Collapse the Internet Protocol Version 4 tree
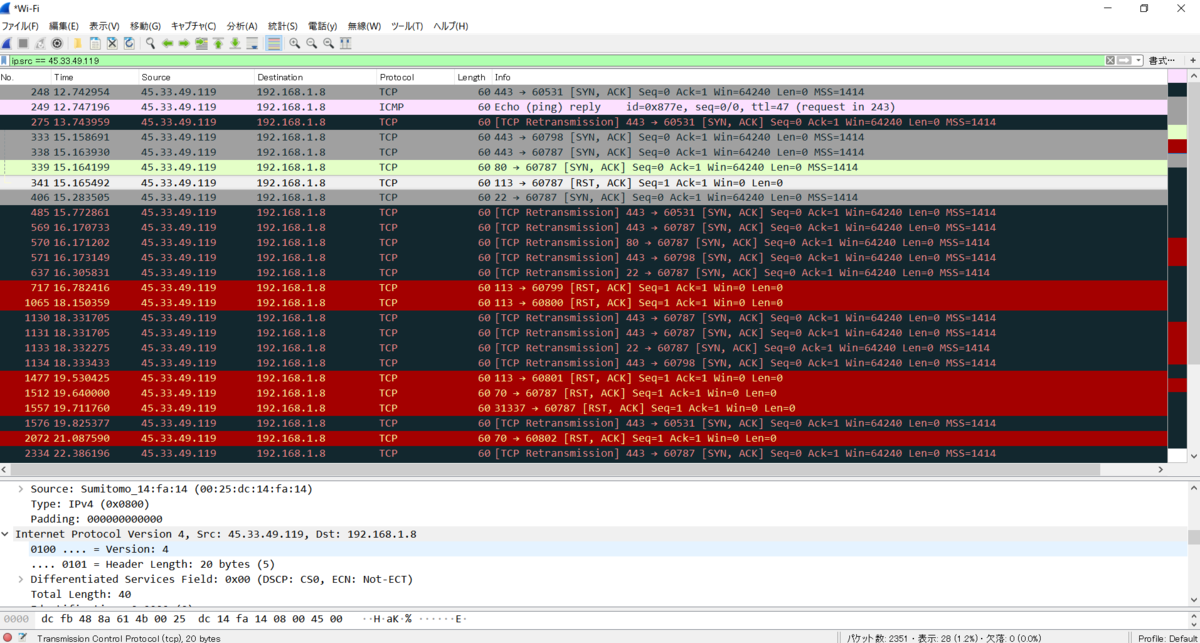 click(6, 534)
